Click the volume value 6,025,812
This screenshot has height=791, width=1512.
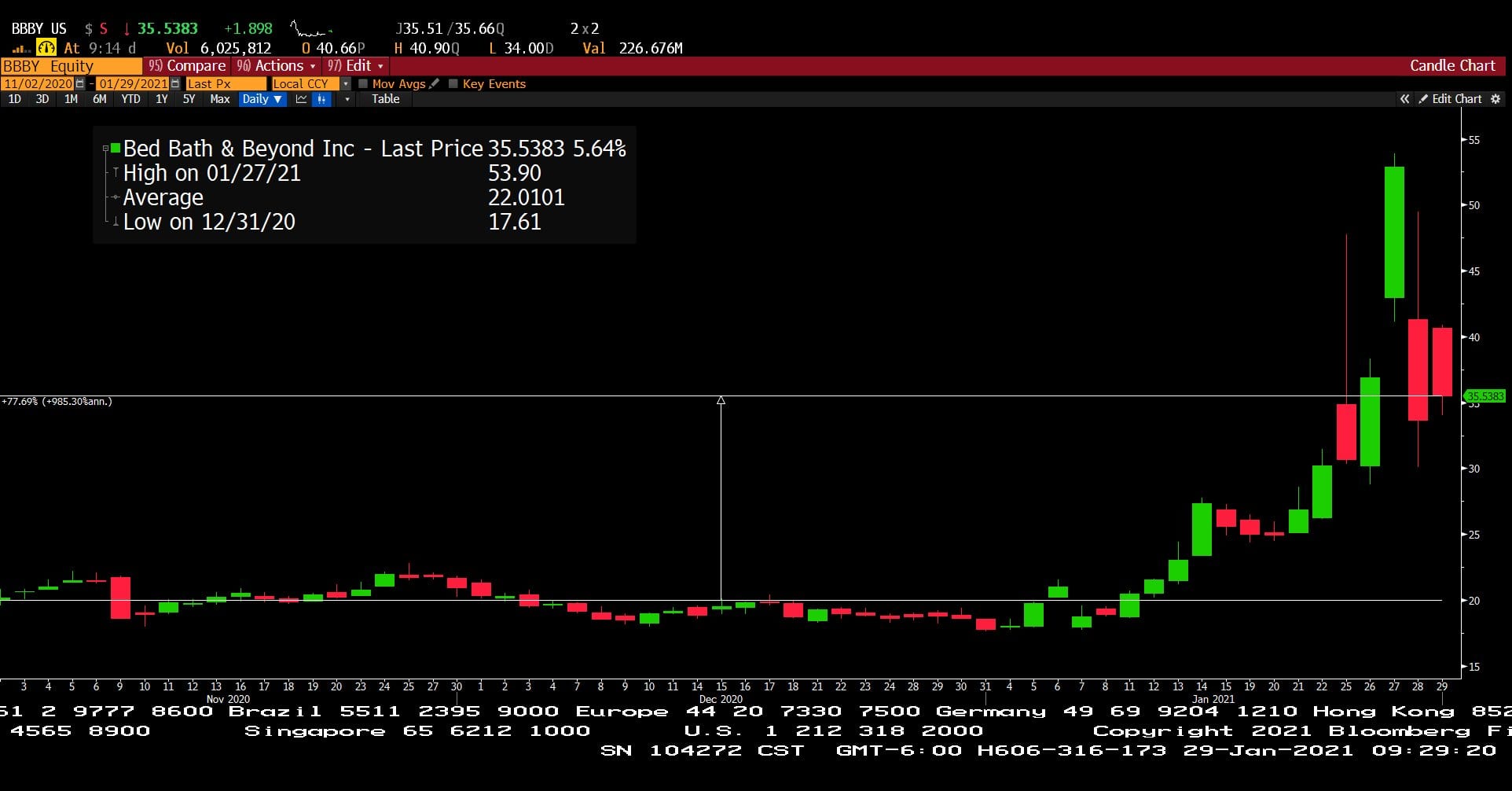[236, 49]
